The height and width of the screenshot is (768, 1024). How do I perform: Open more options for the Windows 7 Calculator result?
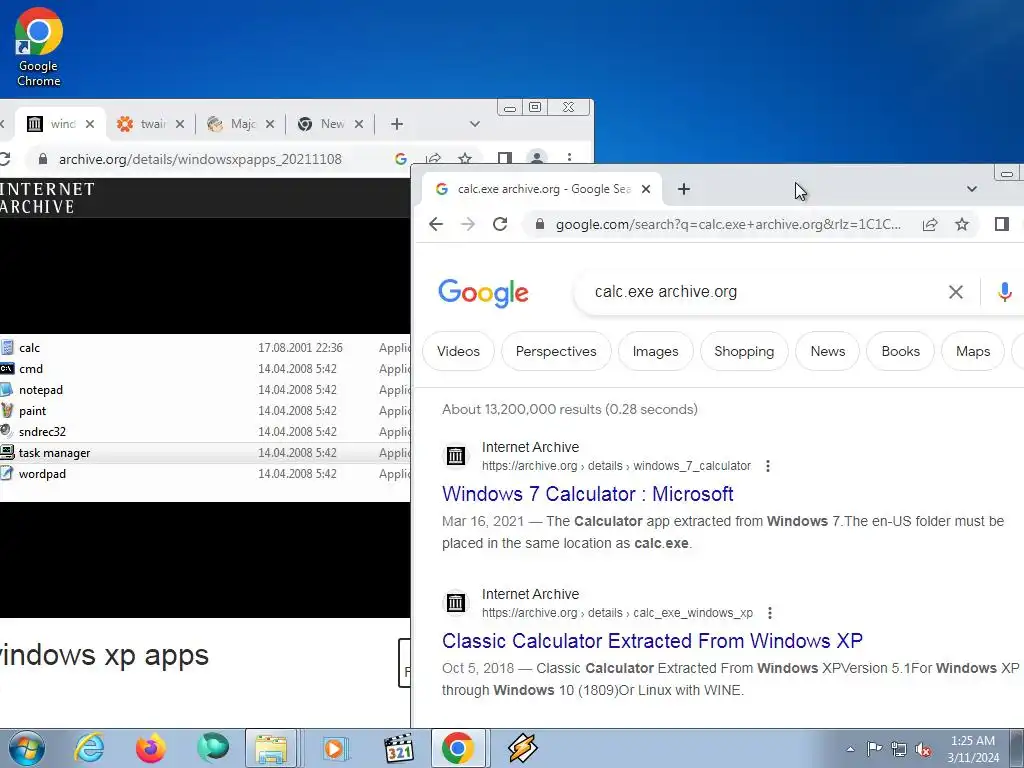click(x=768, y=466)
